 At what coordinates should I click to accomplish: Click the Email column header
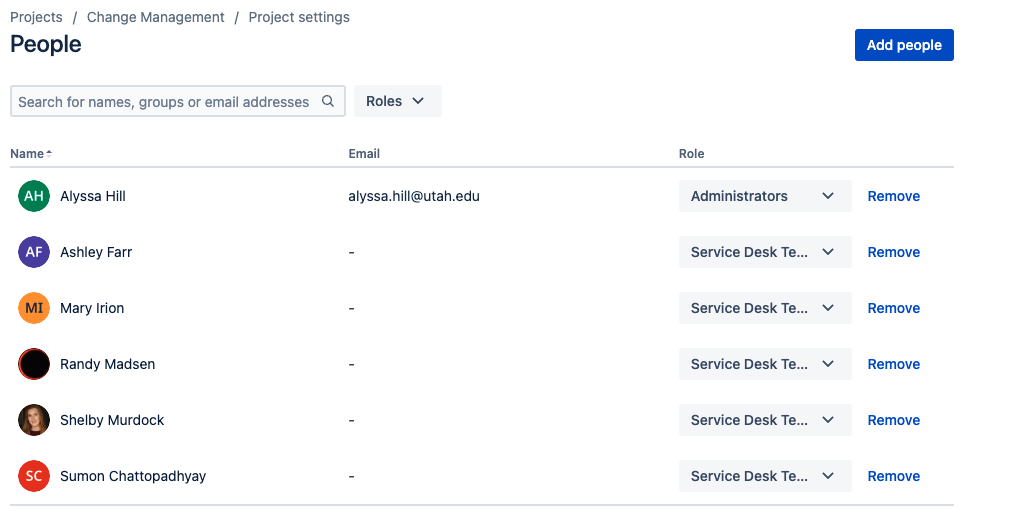tap(364, 153)
